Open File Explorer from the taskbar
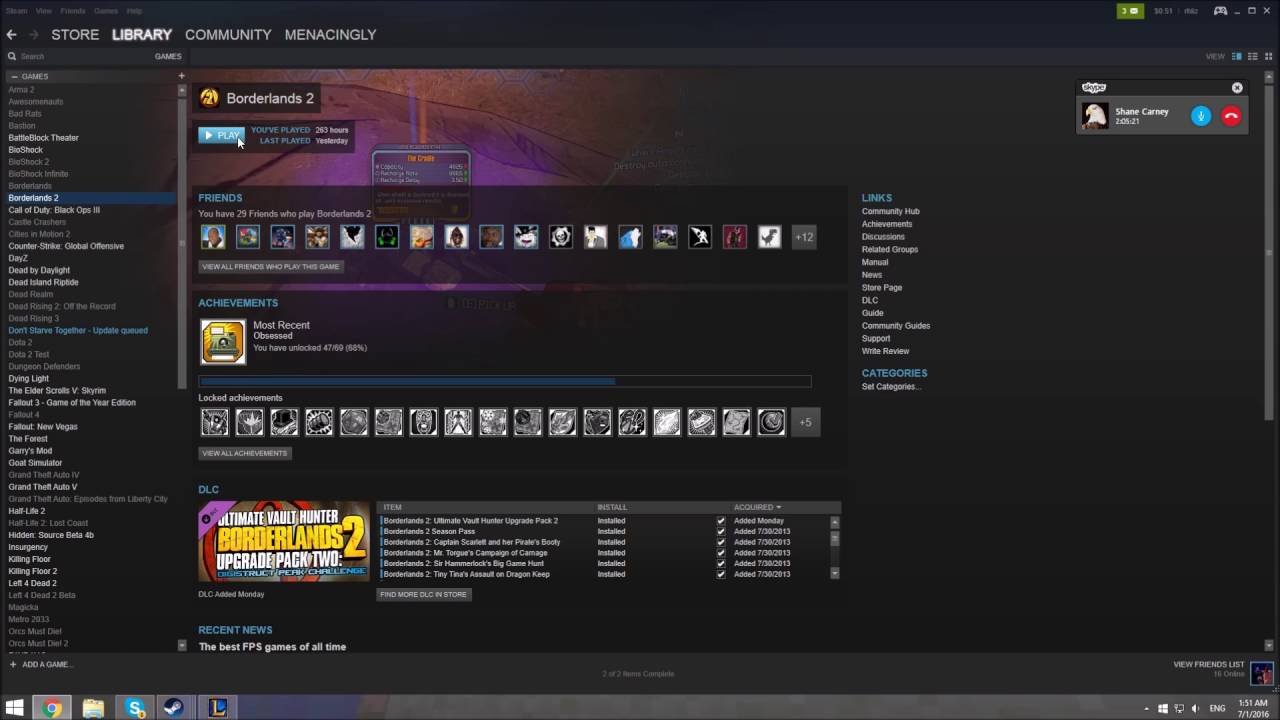The width and height of the screenshot is (1280, 720). point(93,708)
